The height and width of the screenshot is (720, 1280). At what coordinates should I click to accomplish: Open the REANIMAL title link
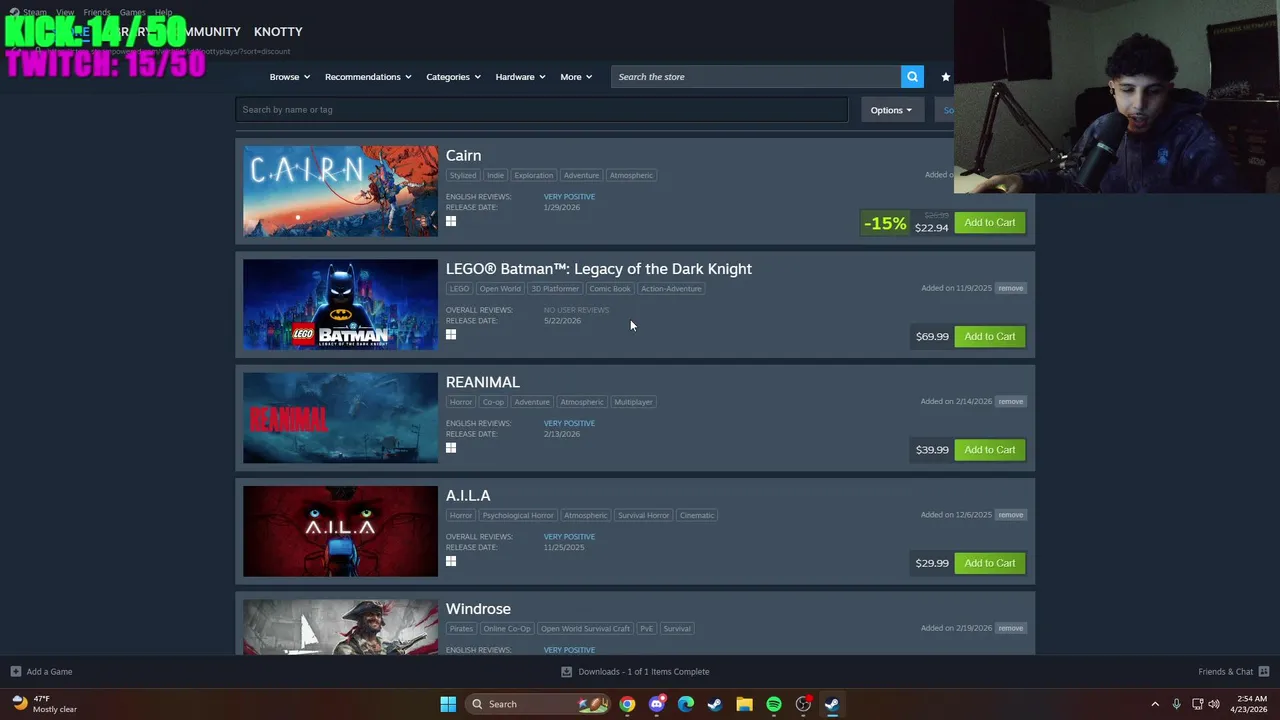pyautogui.click(x=483, y=382)
